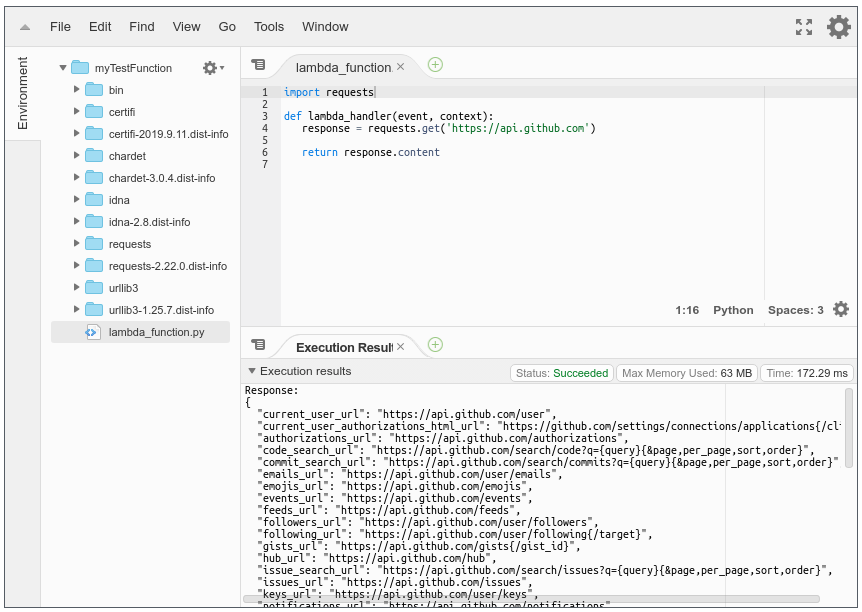Expand the idna folder arrow
Screen dimensions: 862x612
point(76,199)
